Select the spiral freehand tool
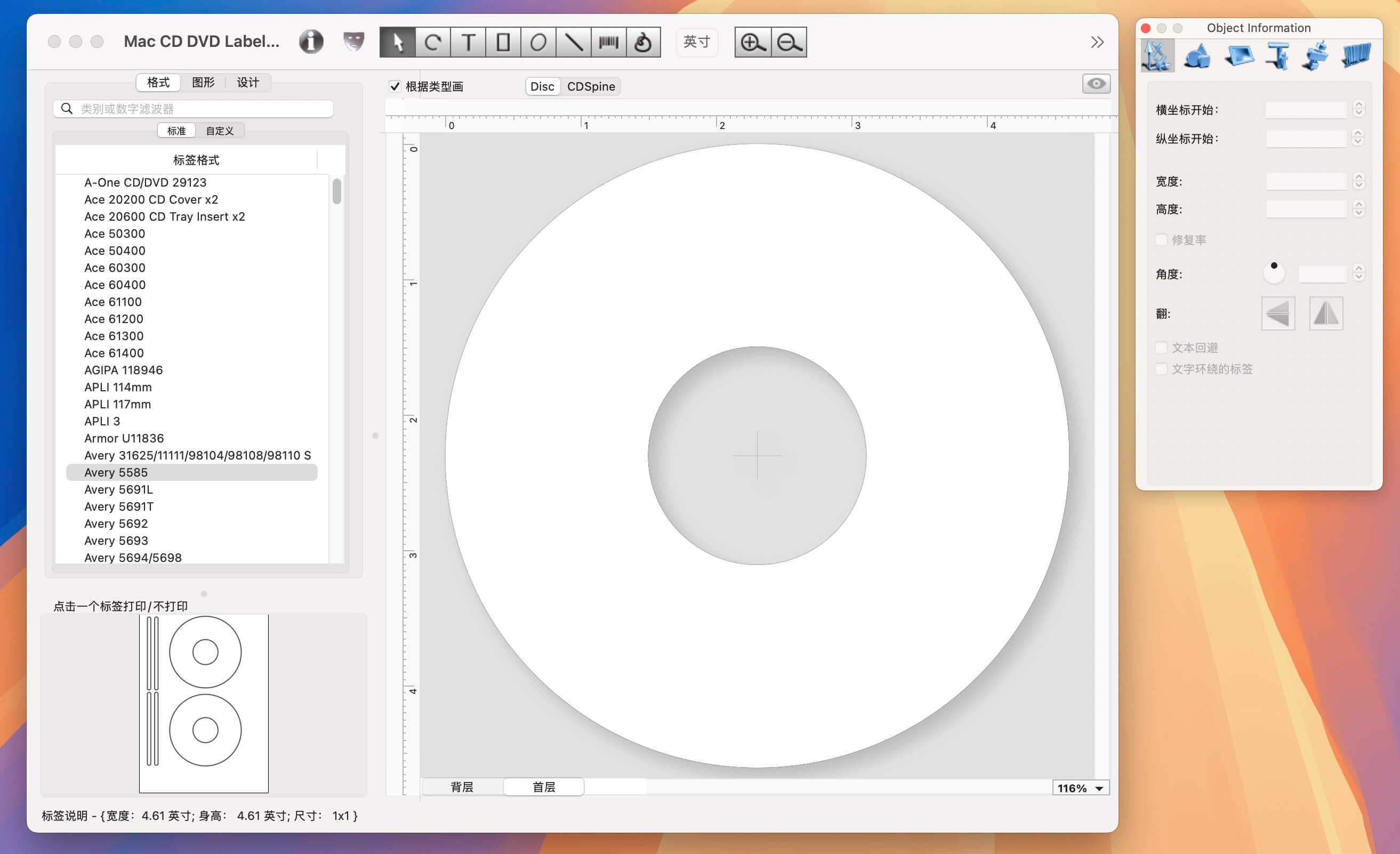 click(x=643, y=42)
